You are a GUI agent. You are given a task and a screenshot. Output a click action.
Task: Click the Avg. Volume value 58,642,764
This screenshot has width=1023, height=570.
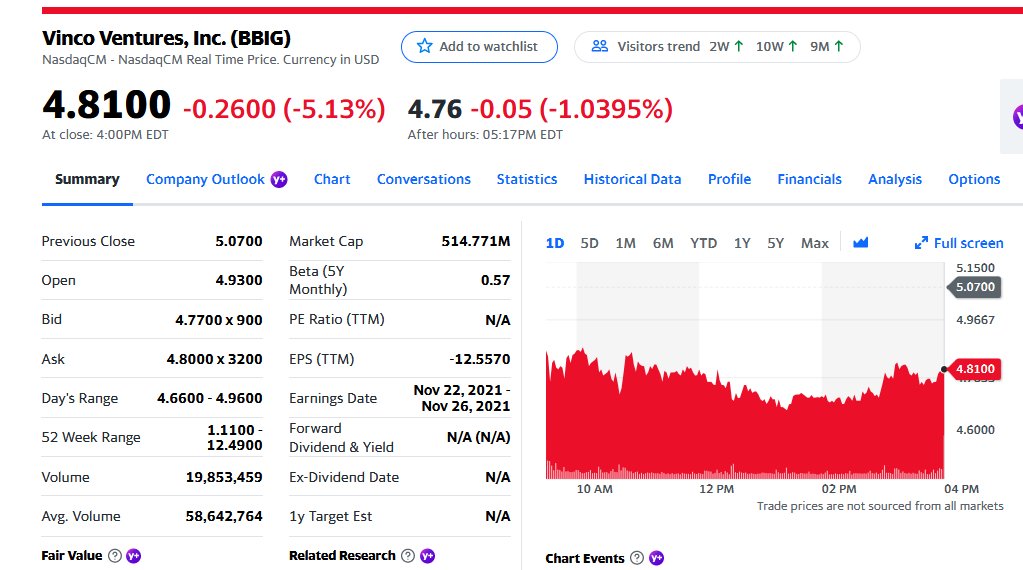pyautogui.click(x=224, y=517)
